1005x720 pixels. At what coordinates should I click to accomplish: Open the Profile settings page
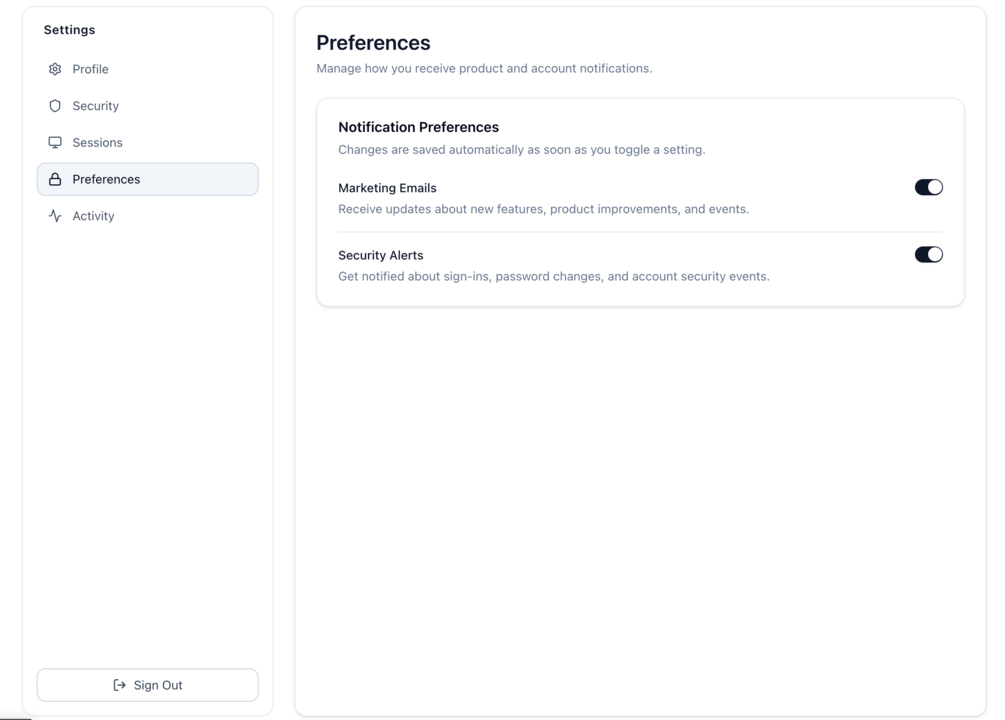click(147, 69)
